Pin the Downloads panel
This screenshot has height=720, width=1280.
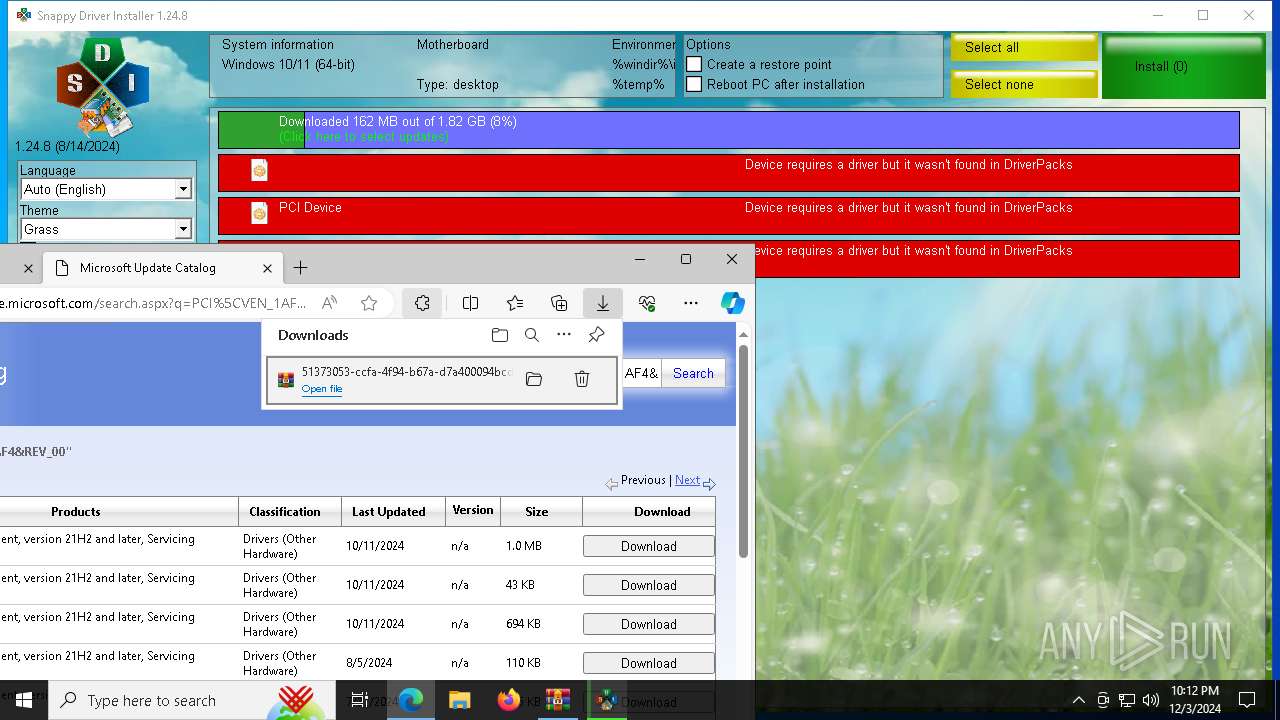coord(597,335)
